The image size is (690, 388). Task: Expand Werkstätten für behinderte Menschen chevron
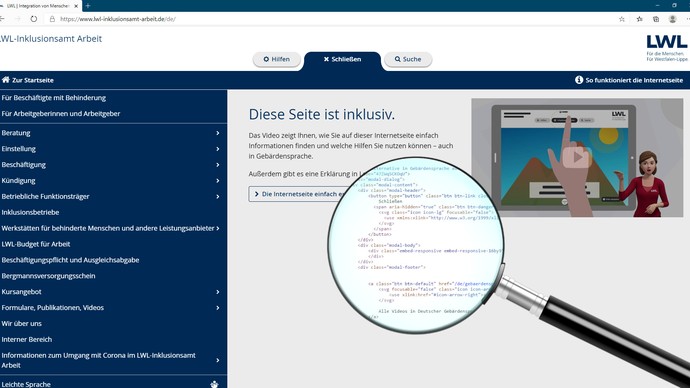coord(218,228)
